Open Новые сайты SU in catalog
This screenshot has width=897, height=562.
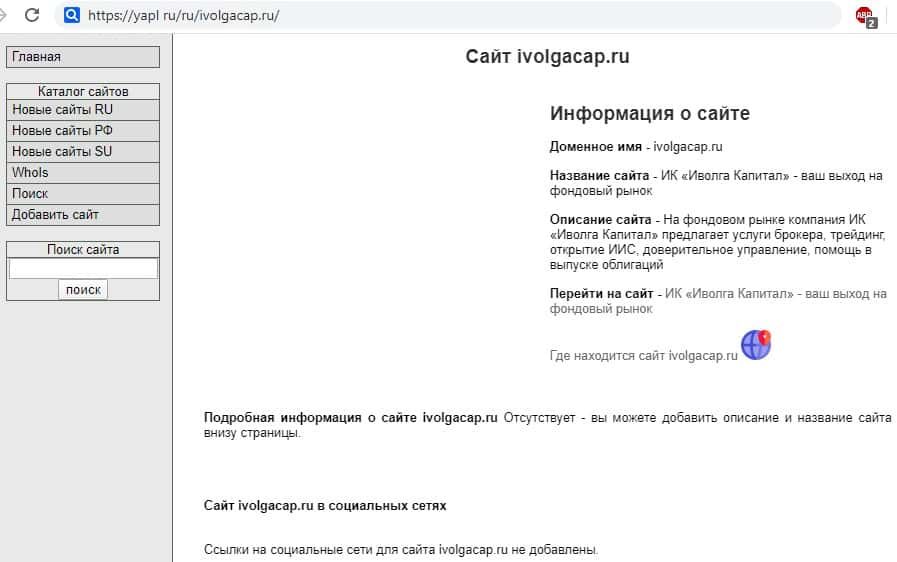[x=83, y=152]
